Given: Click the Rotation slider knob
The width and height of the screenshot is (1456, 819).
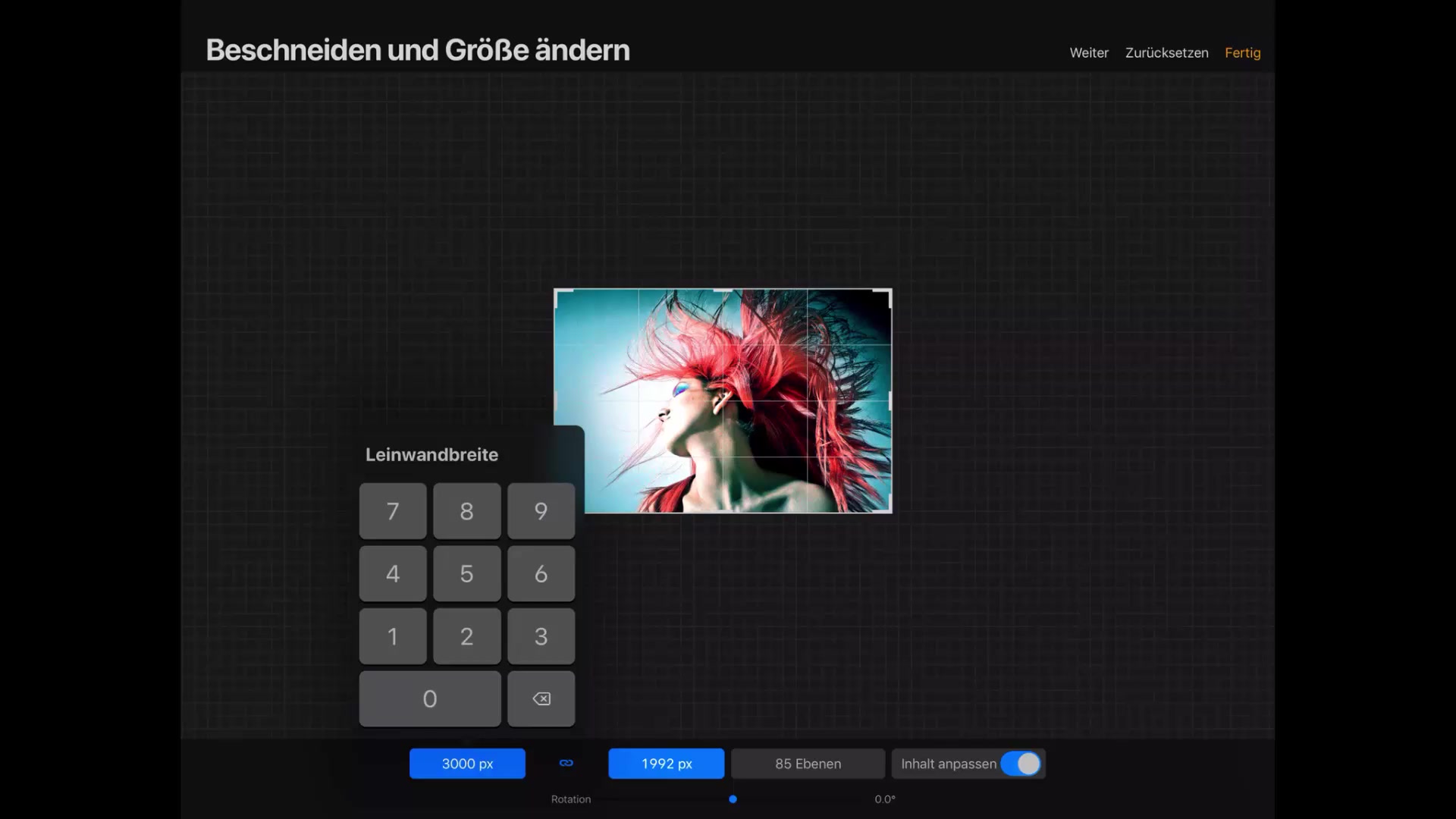Looking at the screenshot, I should [x=733, y=799].
